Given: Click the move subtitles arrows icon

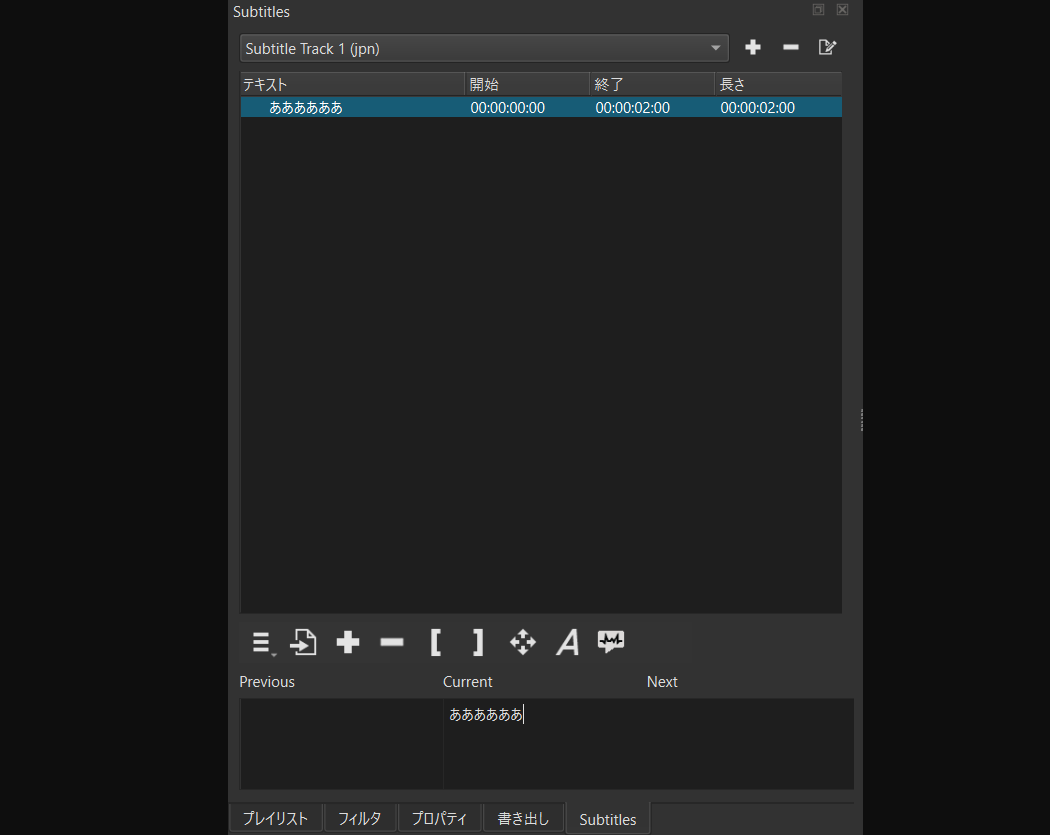Looking at the screenshot, I should tap(523, 643).
